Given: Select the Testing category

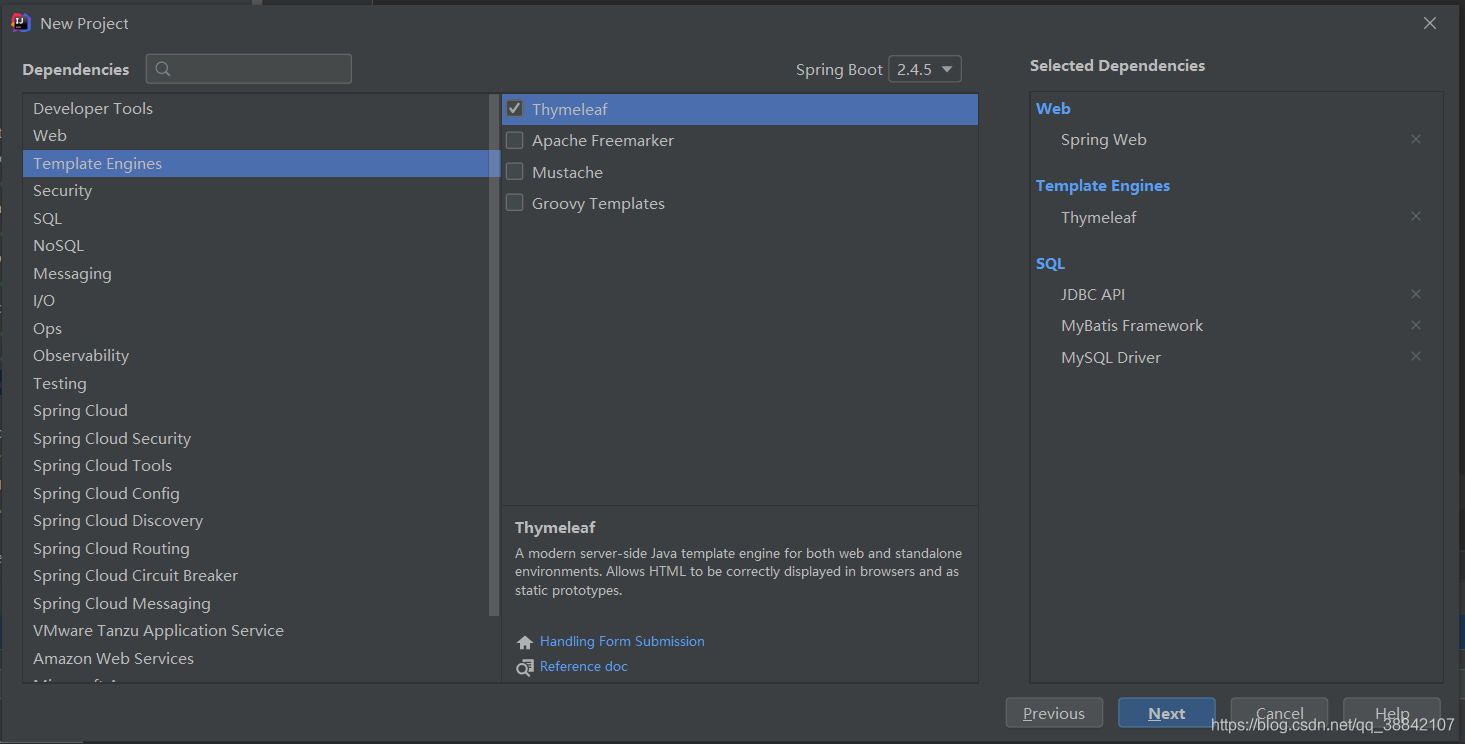Looking at the screenshot, I should (x=255, y=383).
